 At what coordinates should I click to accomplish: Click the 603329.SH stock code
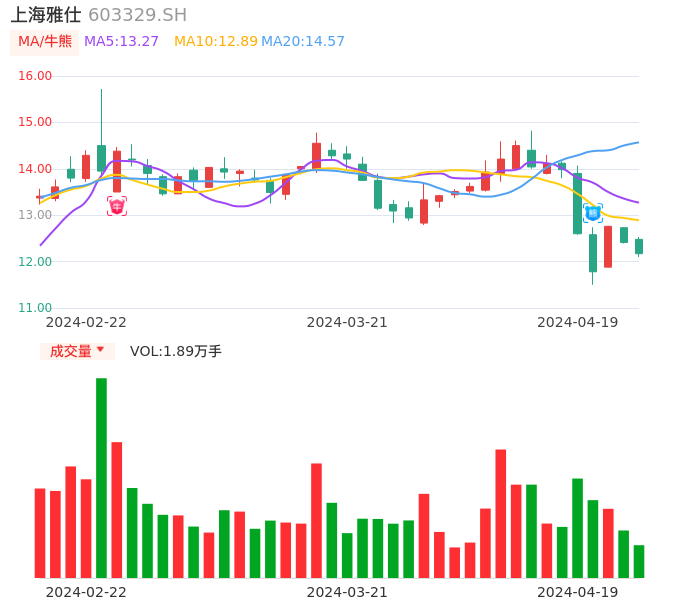[137, 15]
